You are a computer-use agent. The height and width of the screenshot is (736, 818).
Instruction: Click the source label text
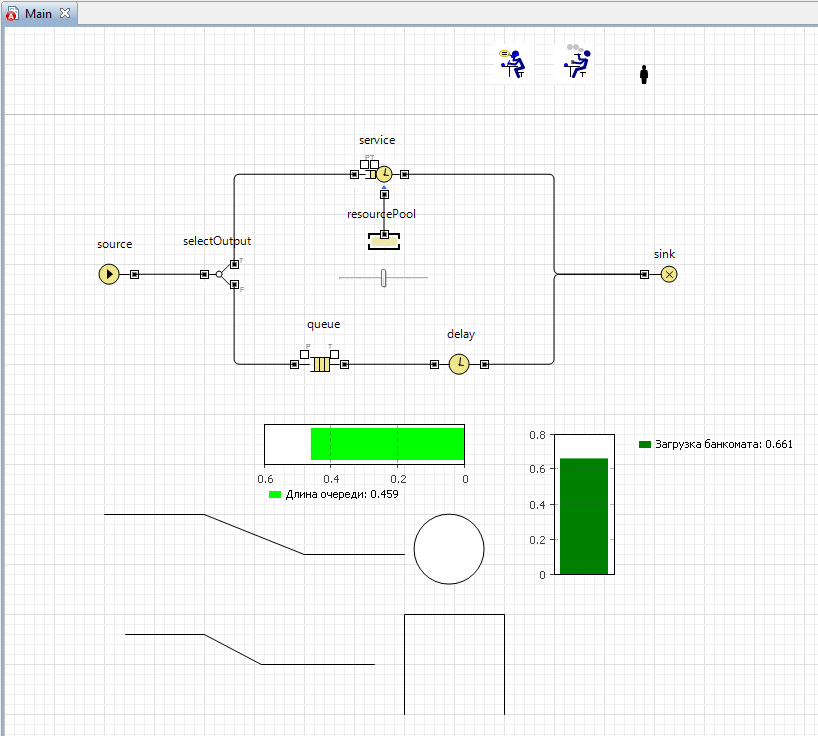[x=115, y=244]
